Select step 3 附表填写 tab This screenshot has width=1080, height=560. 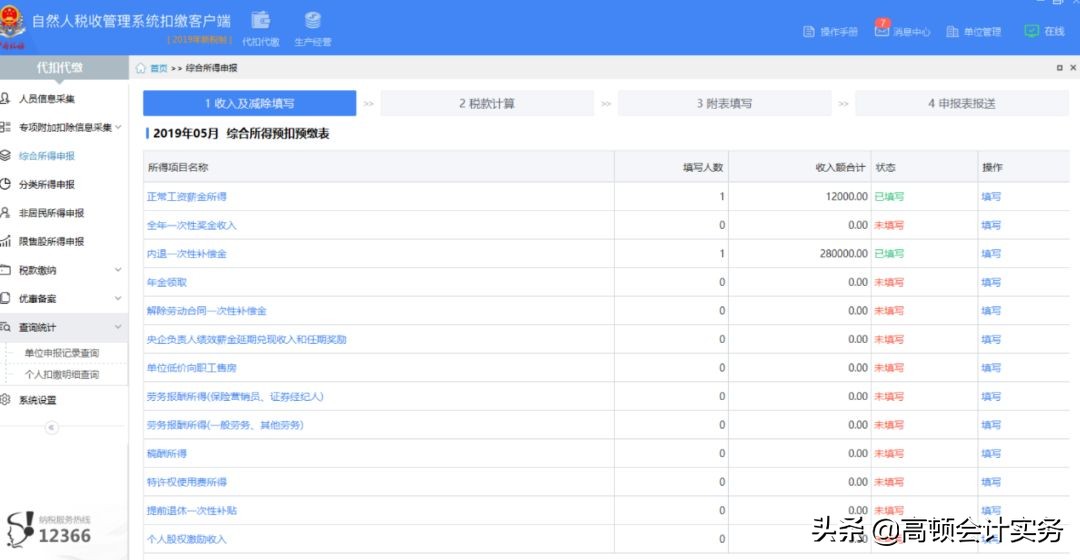coord(725,103)
